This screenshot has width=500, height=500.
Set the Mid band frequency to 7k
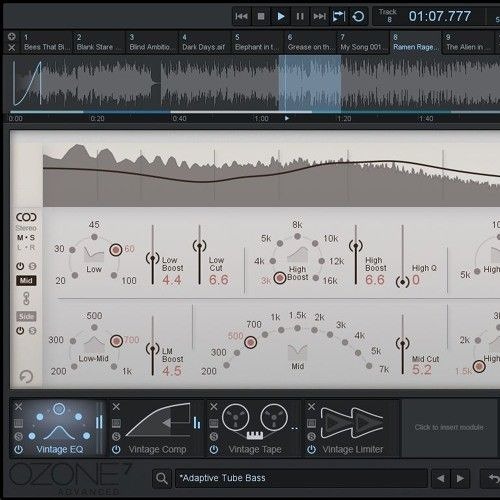tap(369, 366)
